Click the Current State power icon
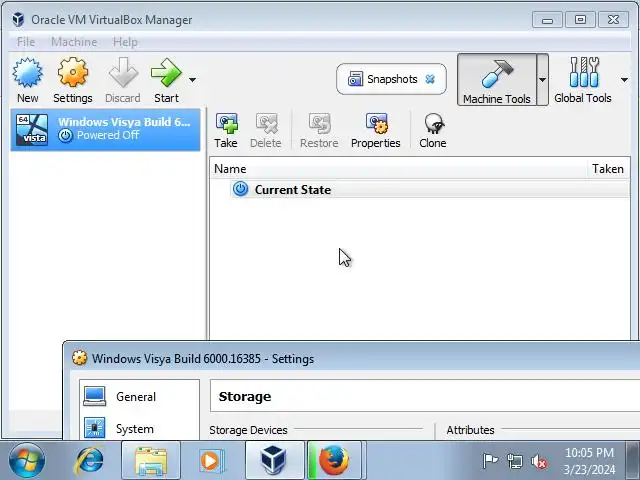 pos(240,189)
